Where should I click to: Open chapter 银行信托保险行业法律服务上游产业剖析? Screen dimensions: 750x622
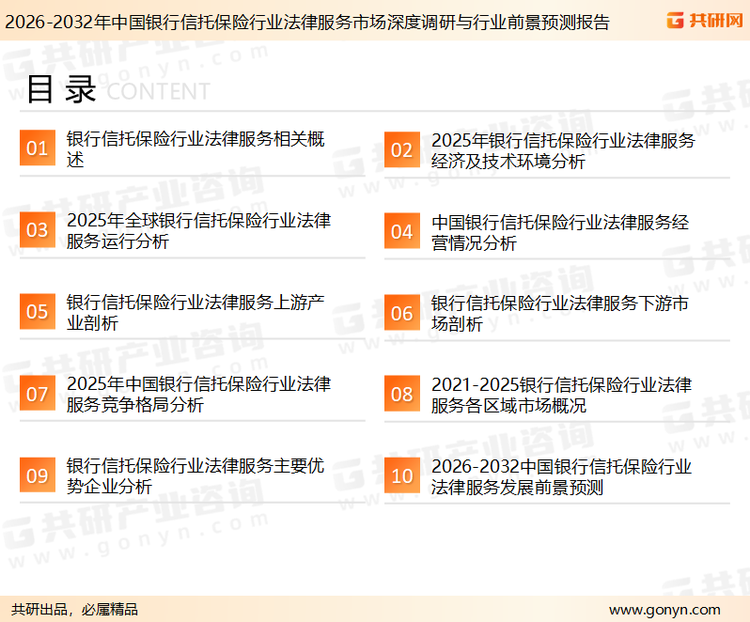click(x=195, y=312)
